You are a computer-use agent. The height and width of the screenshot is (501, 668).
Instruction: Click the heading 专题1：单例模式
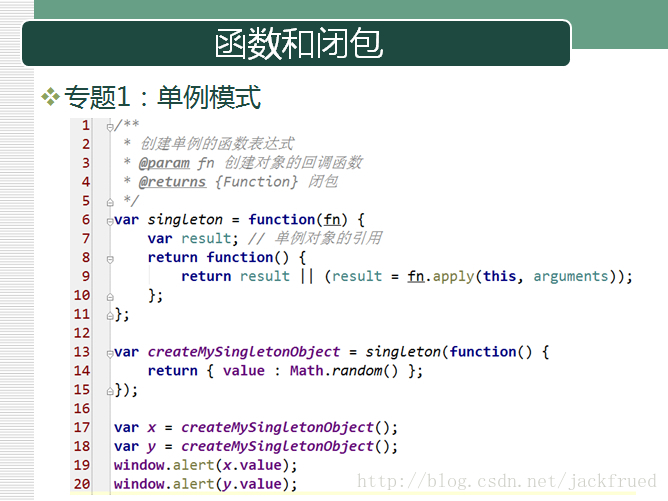click(x=162, y=97)
